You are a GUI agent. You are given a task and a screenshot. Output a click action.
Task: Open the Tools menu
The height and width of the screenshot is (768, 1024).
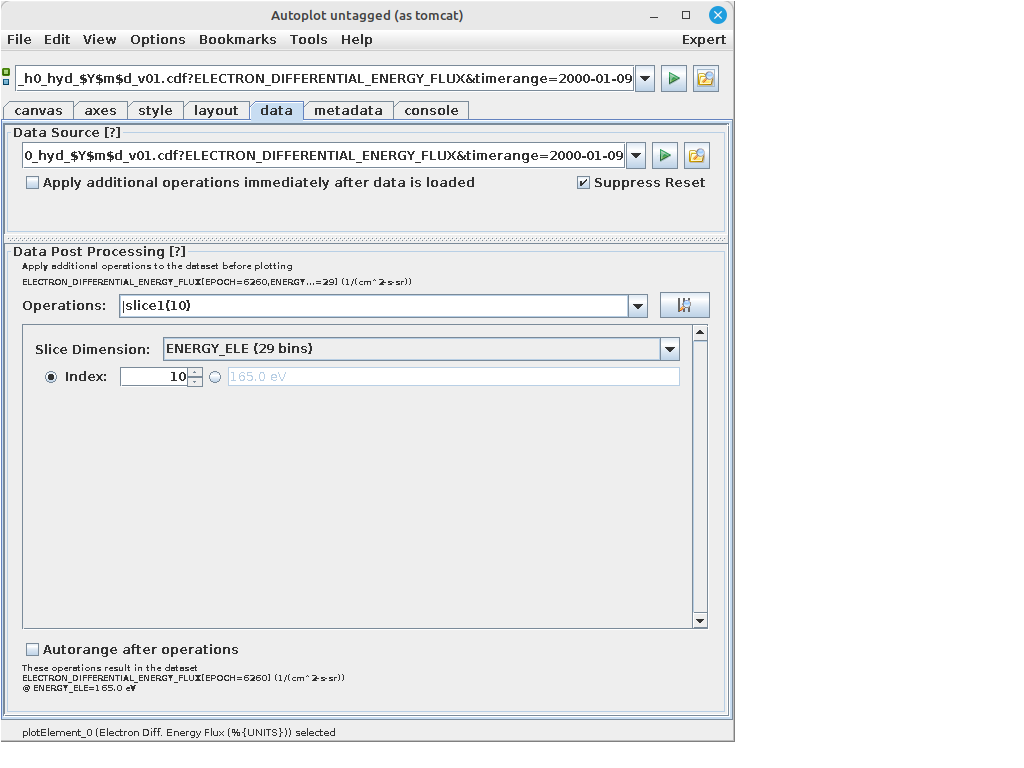[x=308, y=40]
